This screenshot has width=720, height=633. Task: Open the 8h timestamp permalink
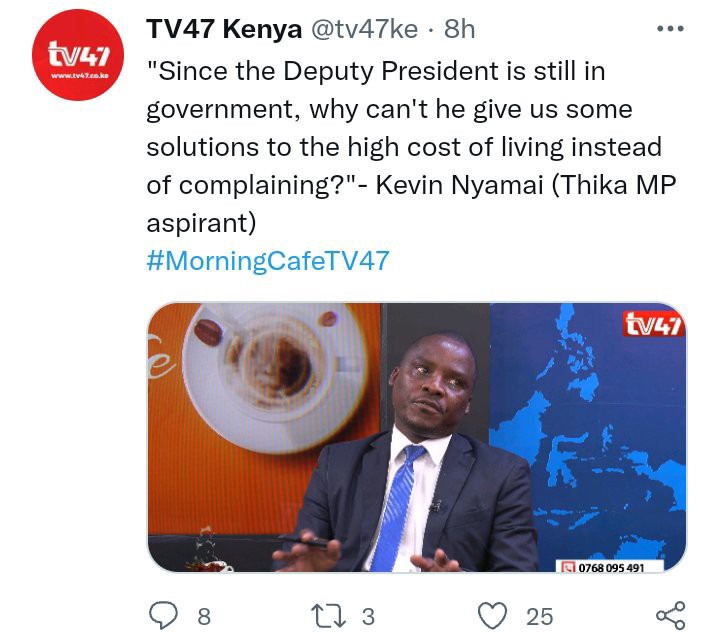[459, 29]
